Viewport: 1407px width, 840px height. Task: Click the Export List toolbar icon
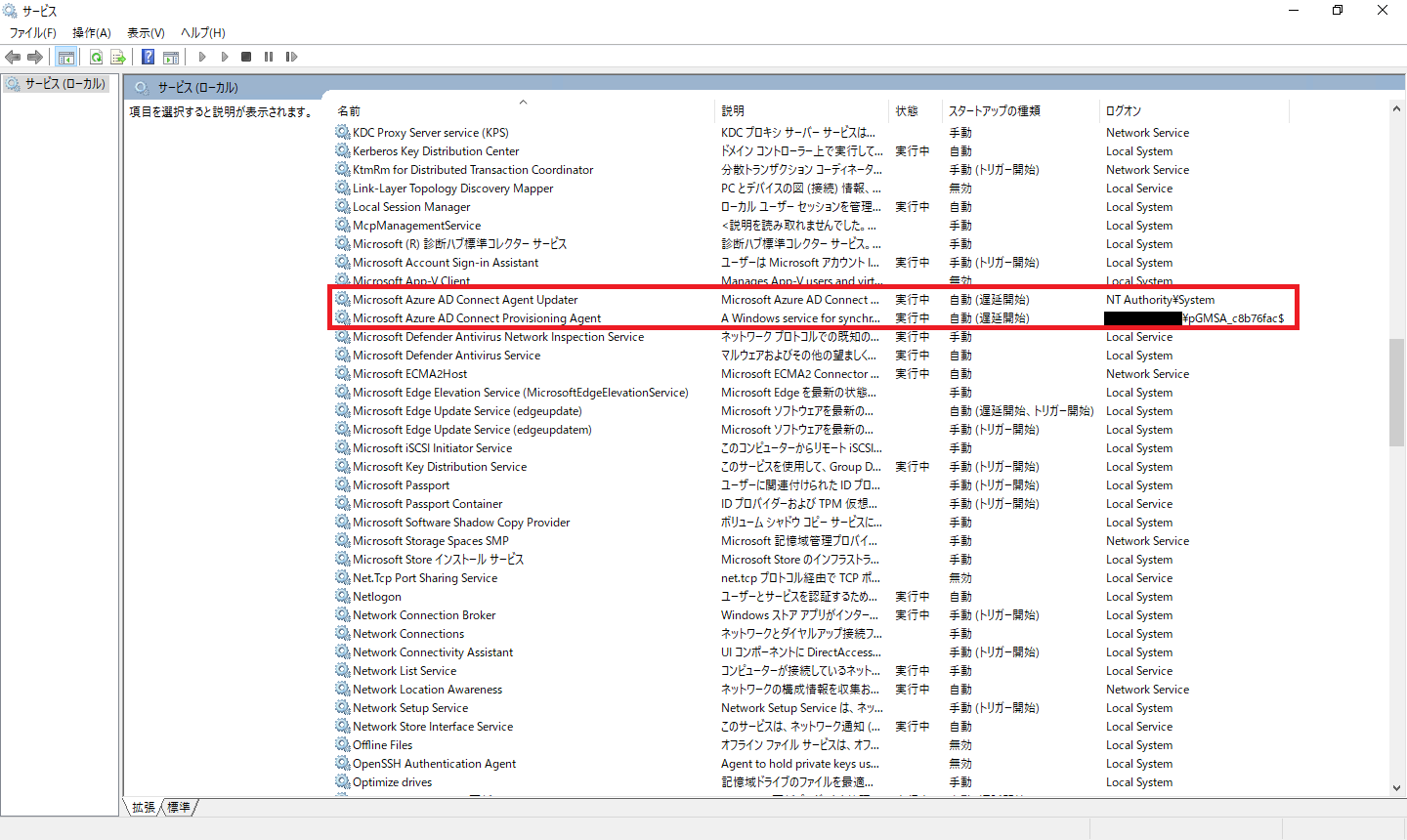[x=118, y=57]
